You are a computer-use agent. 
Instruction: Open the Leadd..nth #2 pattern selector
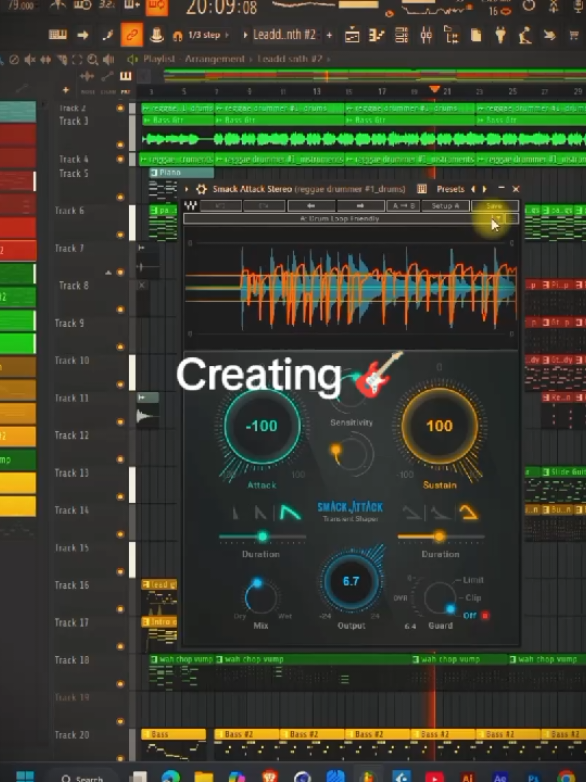(x=284, y=35)
